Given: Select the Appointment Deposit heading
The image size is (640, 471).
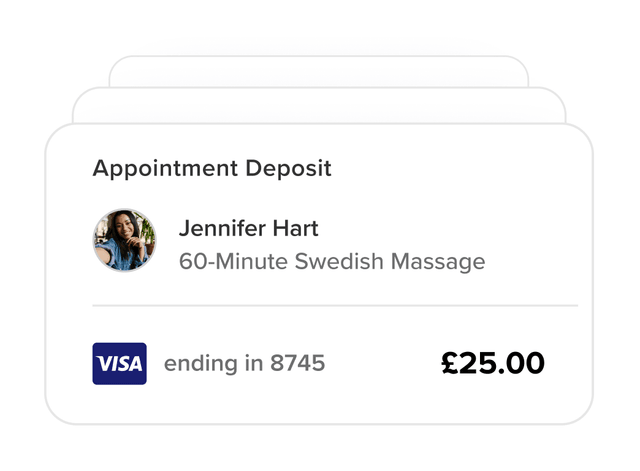Looking at the screenshot, I should pos(212,168).
